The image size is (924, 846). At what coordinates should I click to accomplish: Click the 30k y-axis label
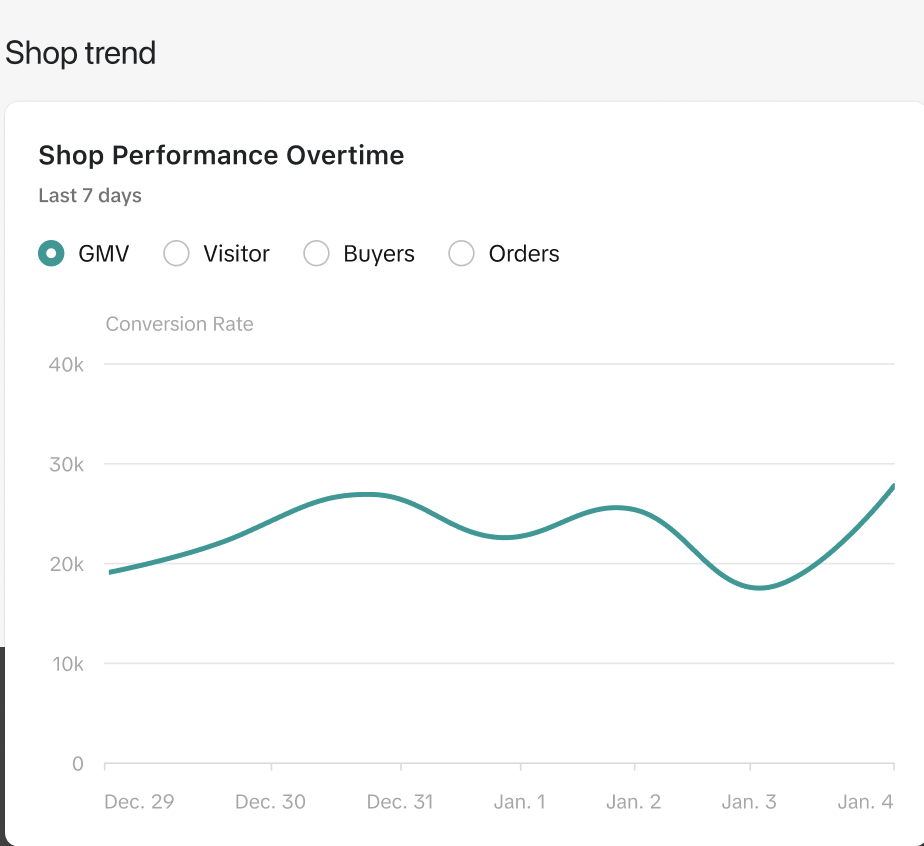click(66, 465)
